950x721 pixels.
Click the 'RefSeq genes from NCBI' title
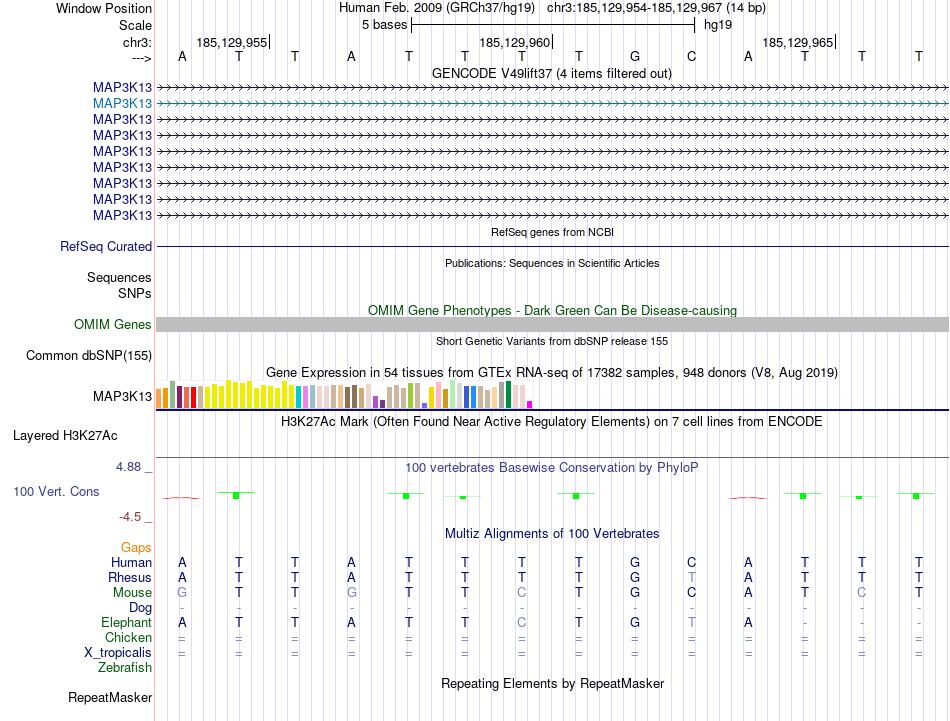(x=552, y=232)
